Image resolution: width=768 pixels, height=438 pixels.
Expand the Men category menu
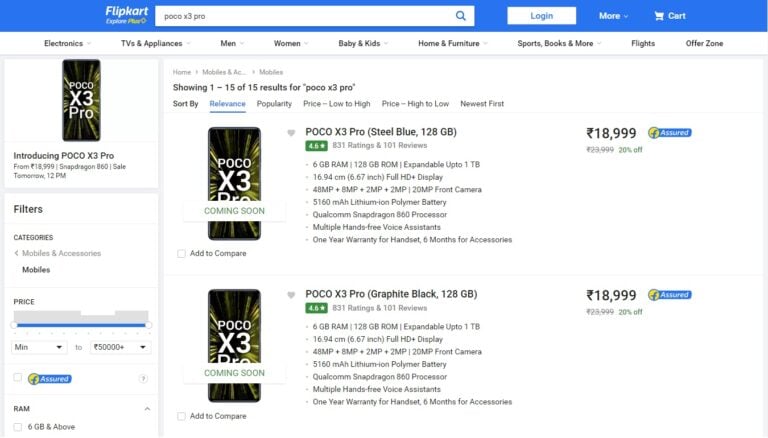[232, 43]
